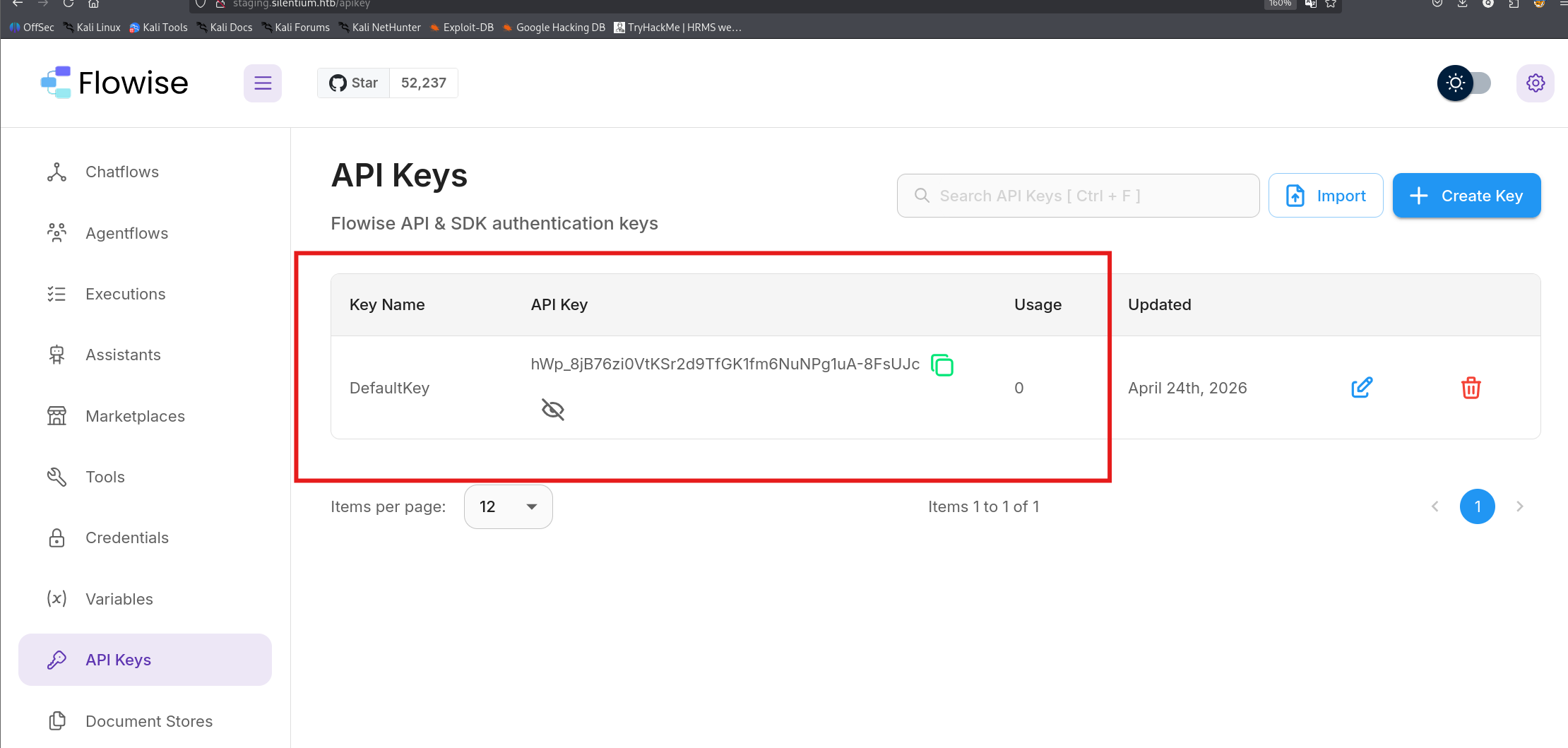The image size is (1568, 748).
Task: Delete the DefaultKey API key
Action: 1471,388
